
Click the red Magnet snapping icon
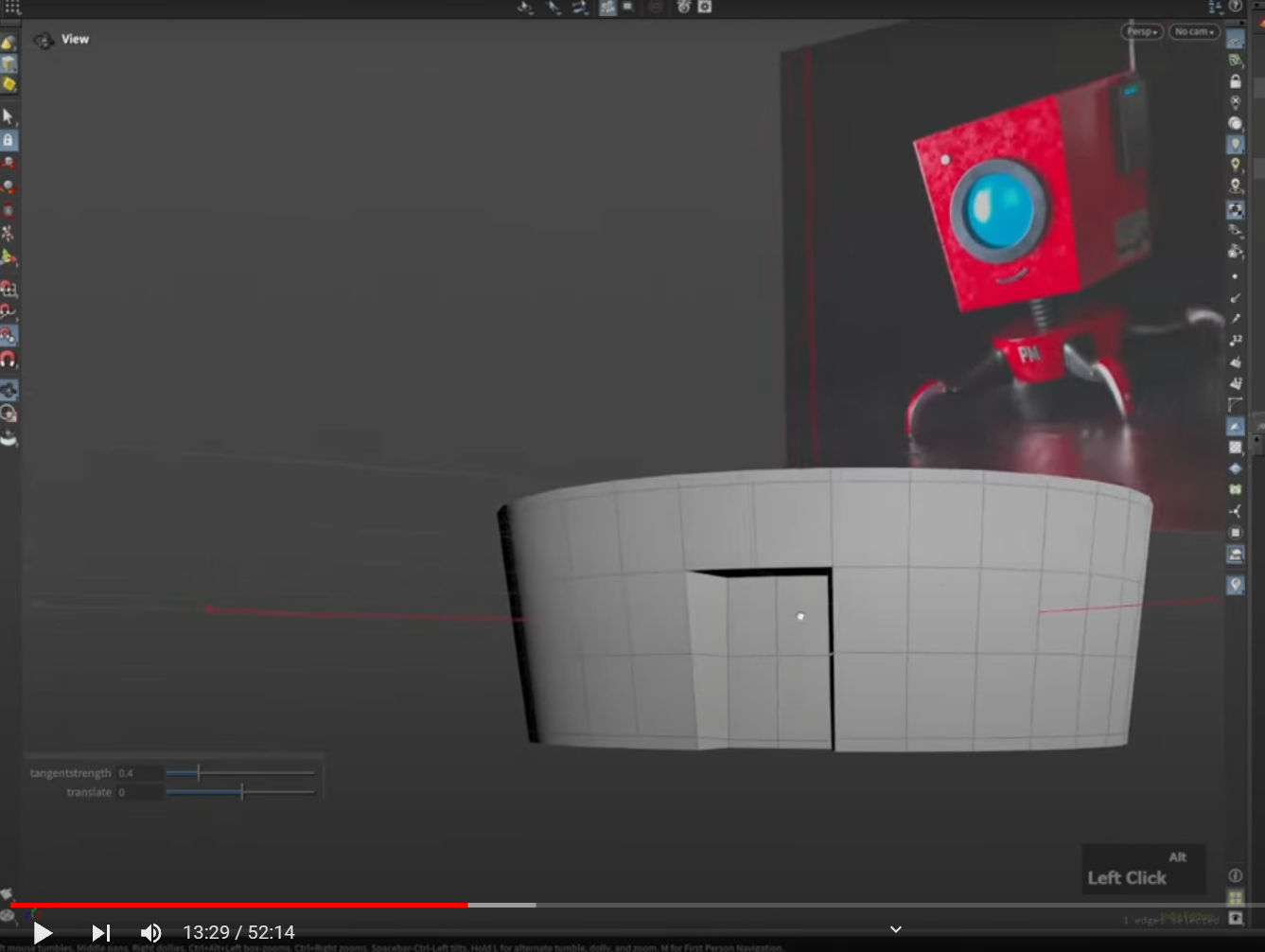(9, 360)
